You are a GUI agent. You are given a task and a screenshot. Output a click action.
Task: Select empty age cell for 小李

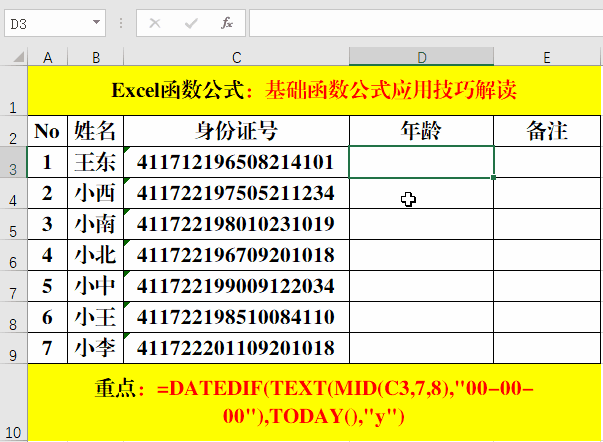[421, 348]
